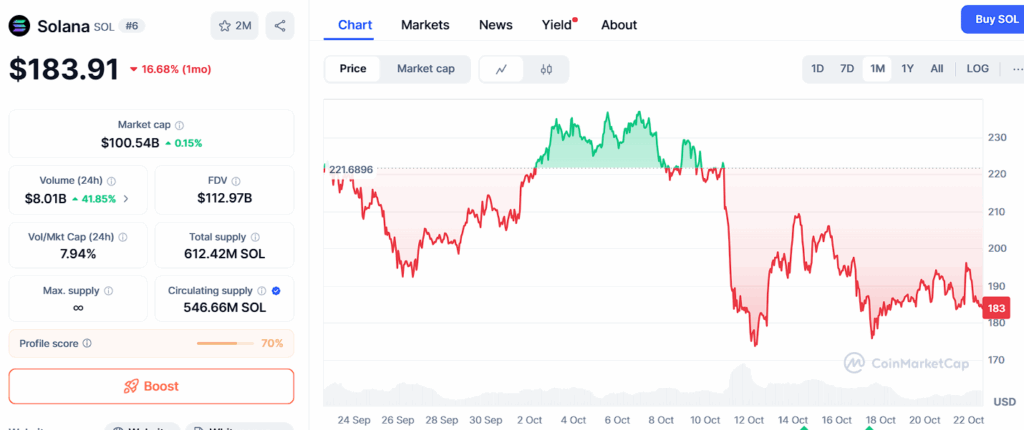The width and height of the screenshot is (1024, 430).
Task: Open chart more options ellipsis menu
Action: [x=1016, y=69]
